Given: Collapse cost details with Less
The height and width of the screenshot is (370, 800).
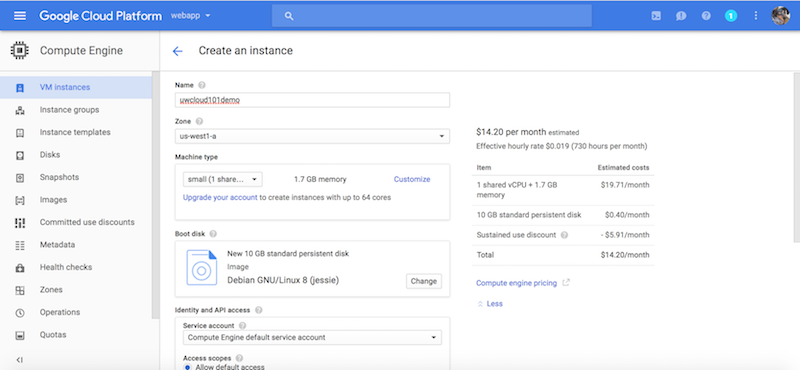Looking at the screenshot, I should (x=490, y=304).
